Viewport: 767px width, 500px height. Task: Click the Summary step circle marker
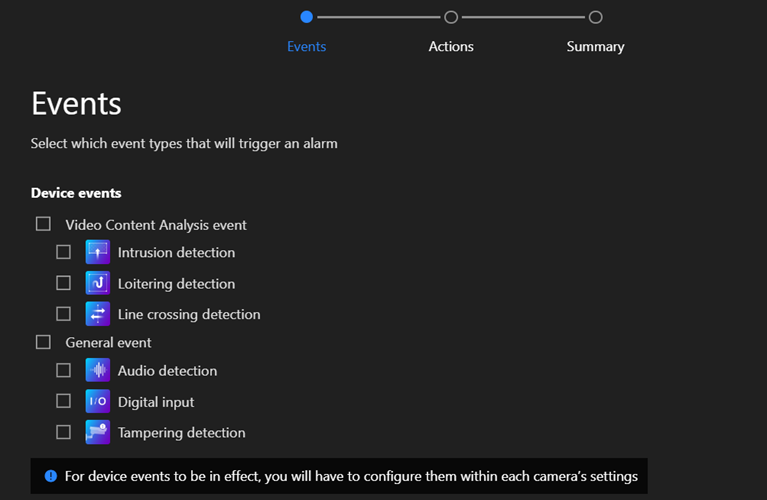tap(595, 17)
